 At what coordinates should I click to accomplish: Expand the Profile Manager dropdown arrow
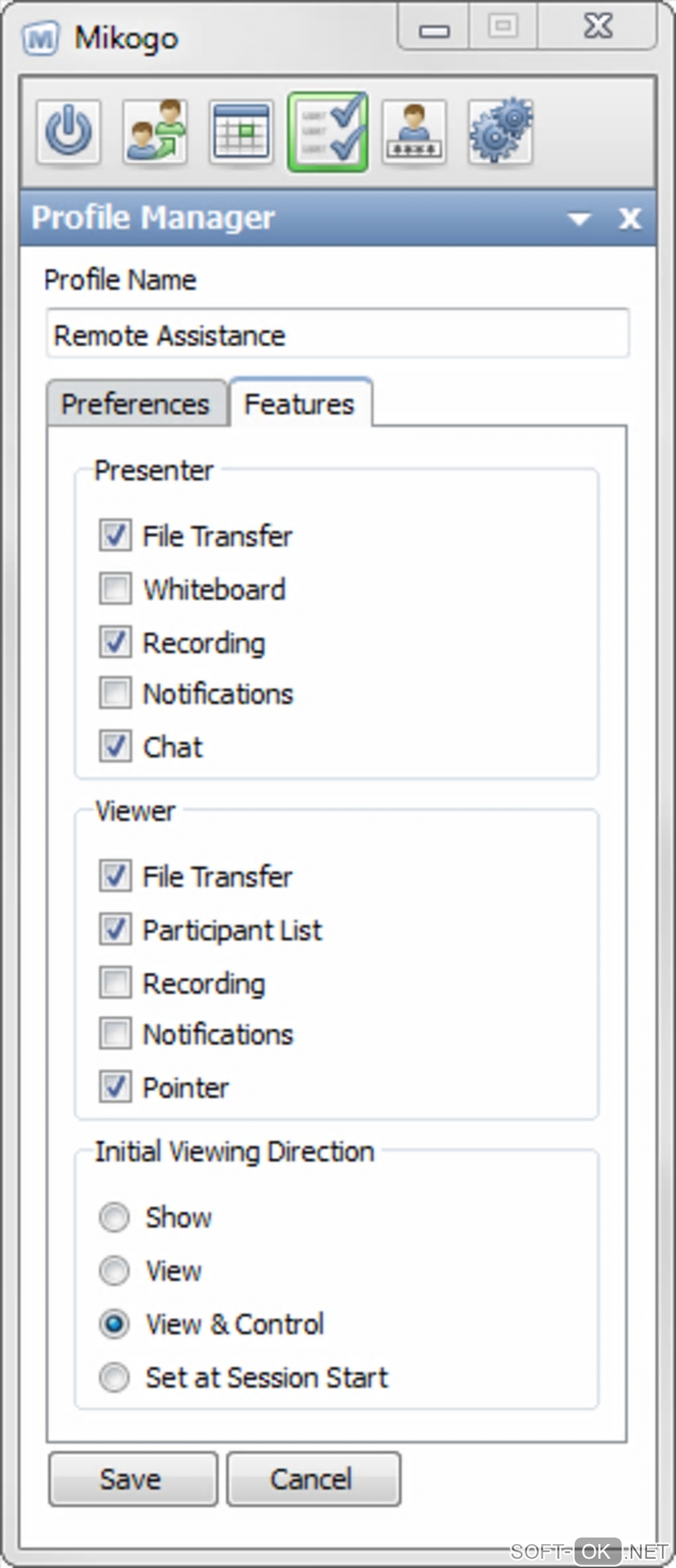tap(579, 219)
